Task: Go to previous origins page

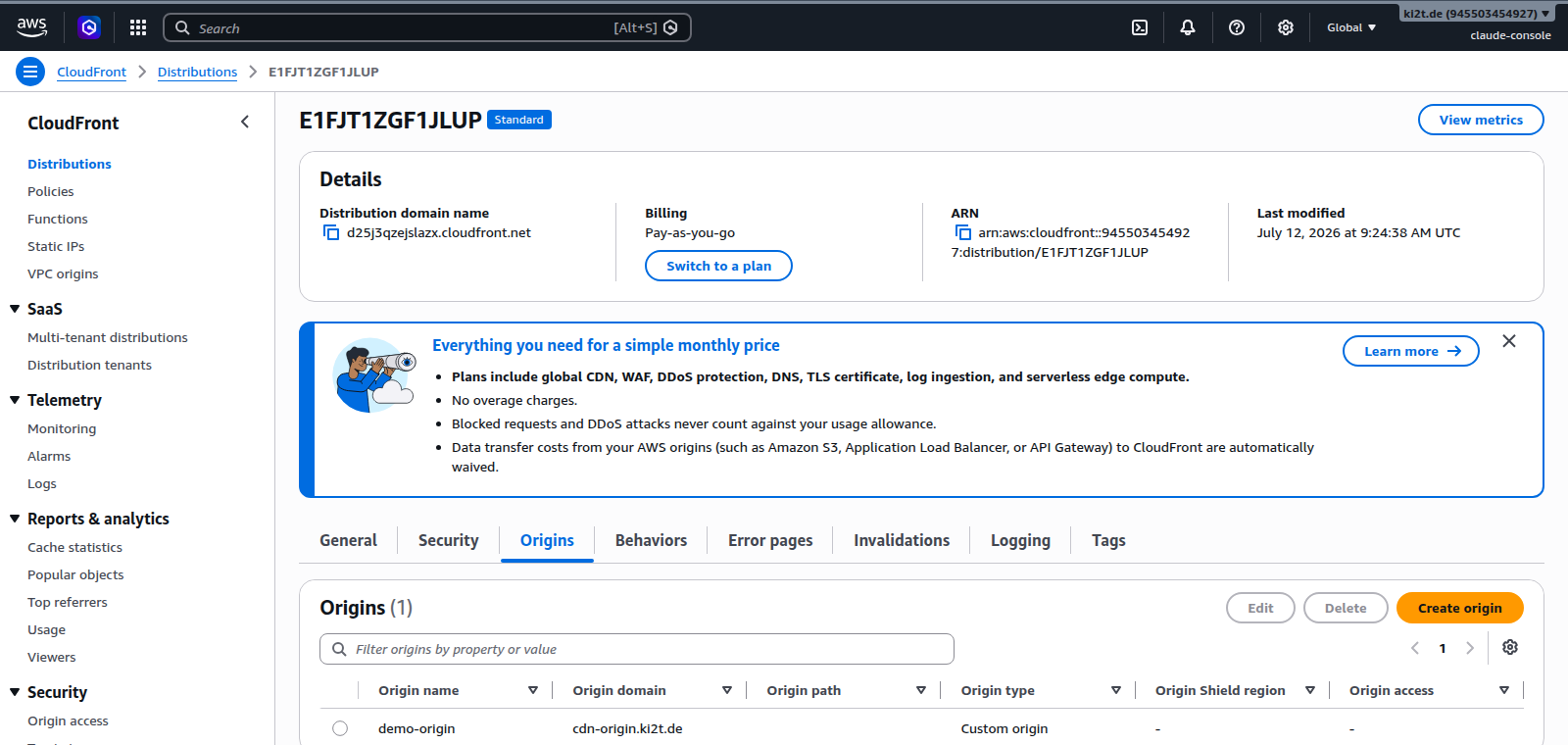Action: [x=1415, y=648]
